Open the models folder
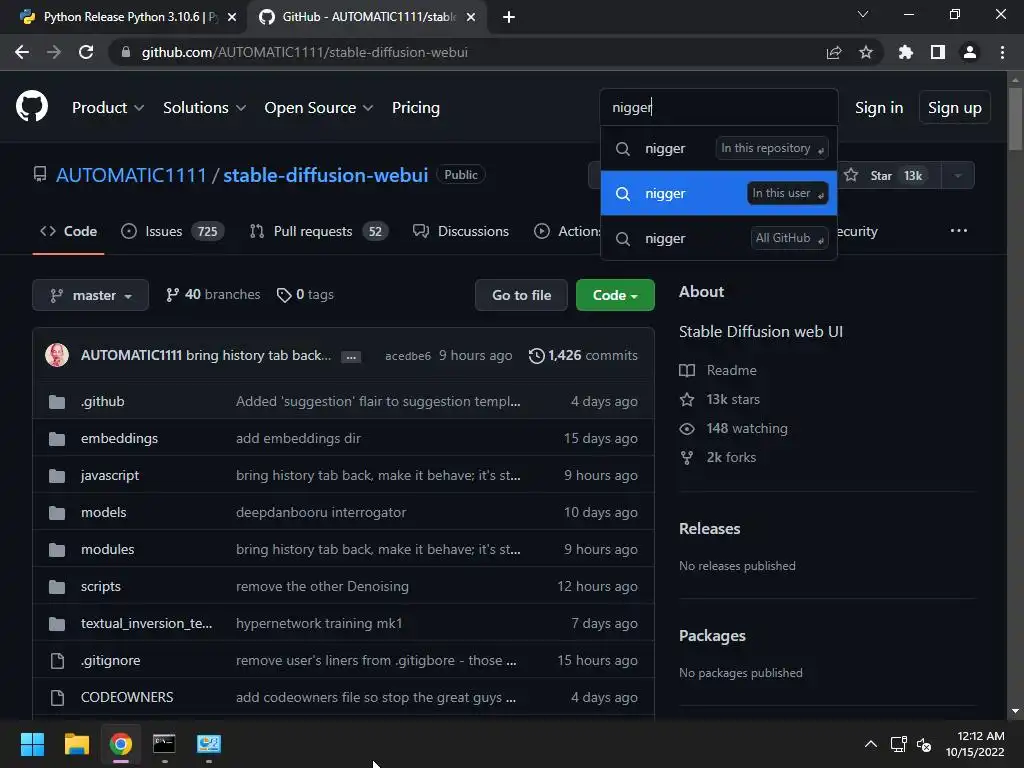Screen dimensions: 1024x768 pyautogui.click(x=104, y=512)
